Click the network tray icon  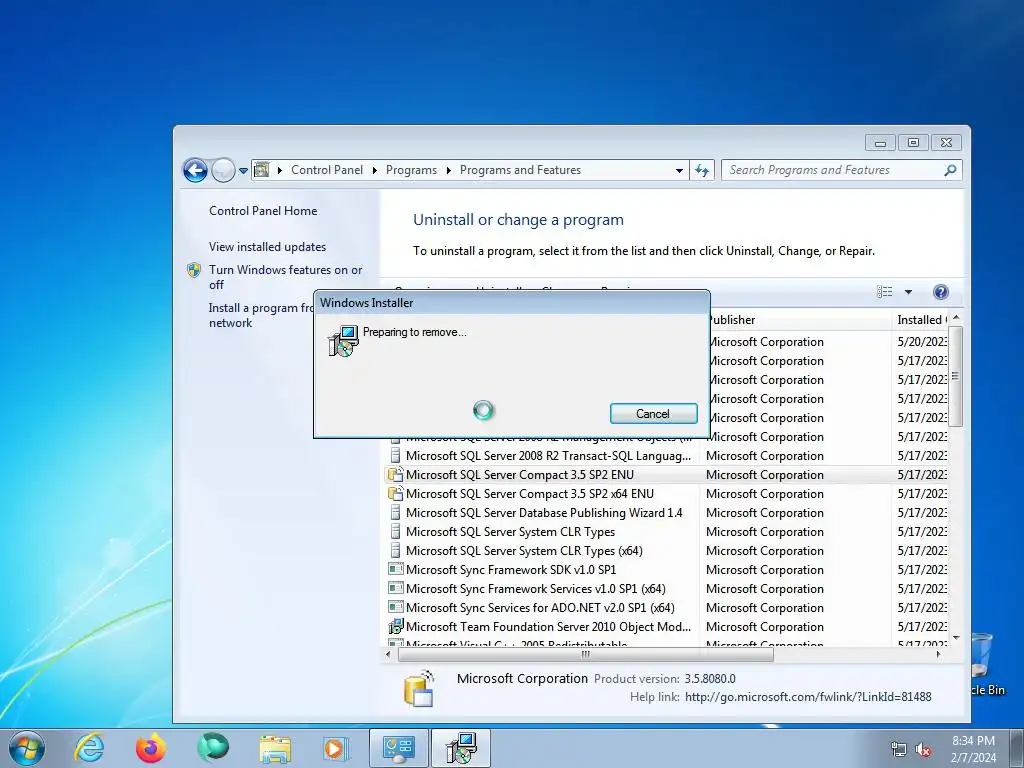899,749
